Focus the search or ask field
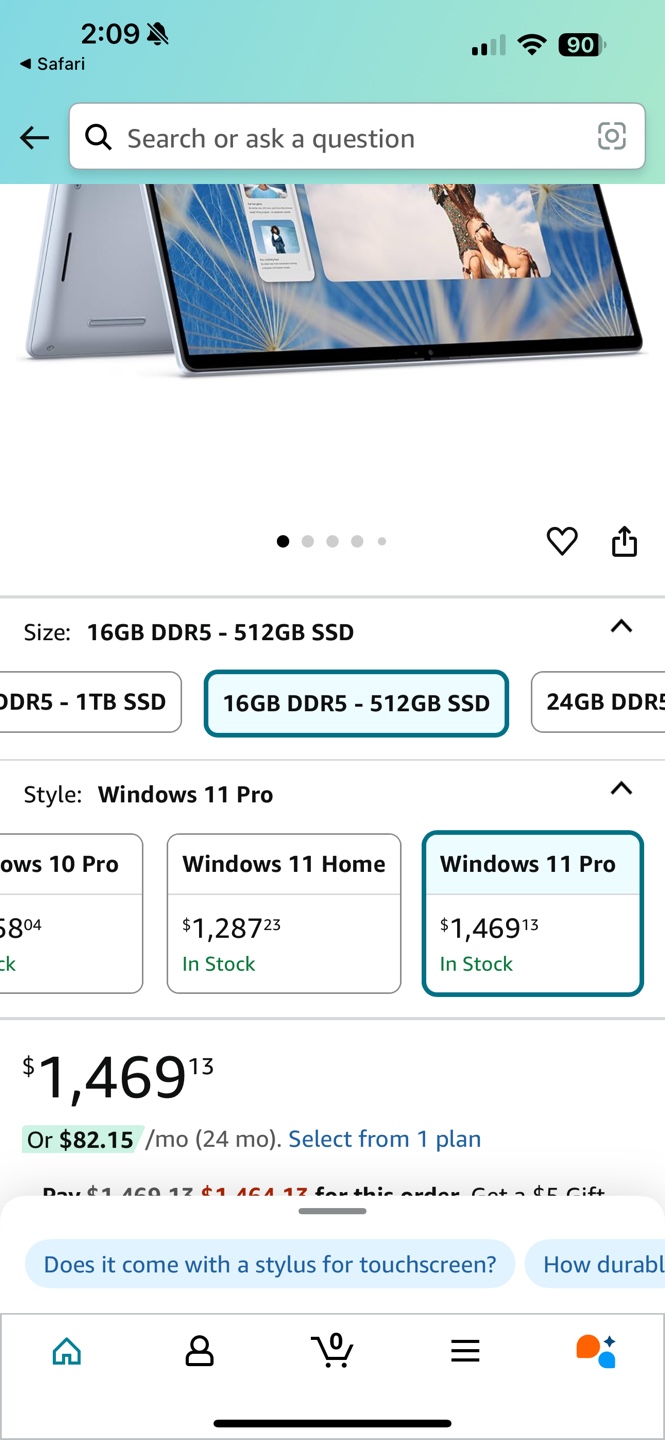 [x=357, y=137]
